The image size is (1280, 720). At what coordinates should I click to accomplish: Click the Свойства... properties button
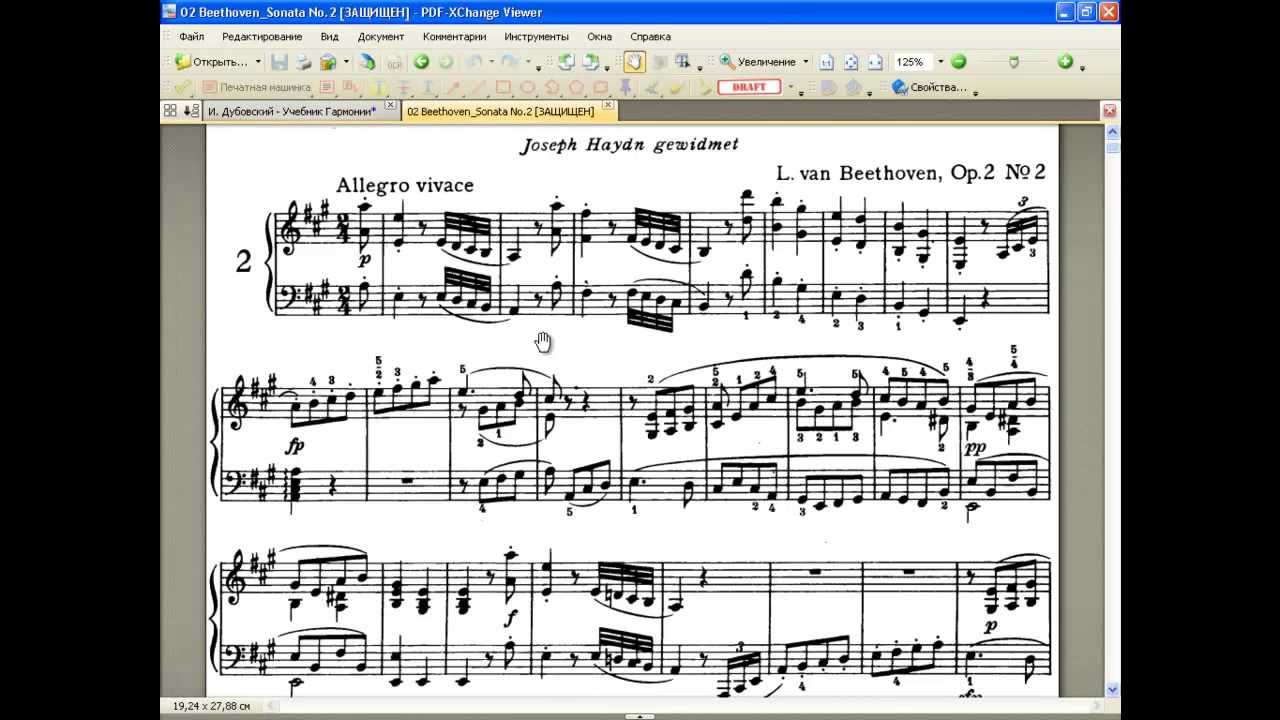pyautogui.click(x=929, y=87)
